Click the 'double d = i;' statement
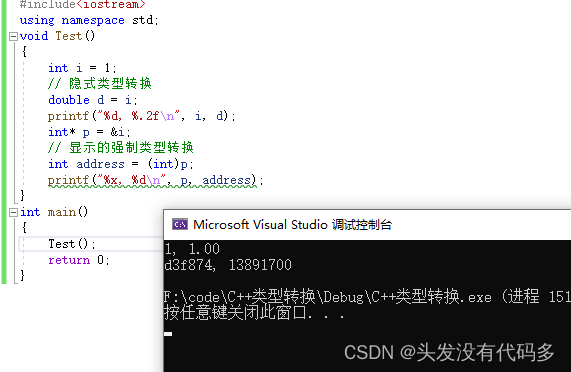Image resolution: width=571 pixels, height=372 pixels. 92,100
